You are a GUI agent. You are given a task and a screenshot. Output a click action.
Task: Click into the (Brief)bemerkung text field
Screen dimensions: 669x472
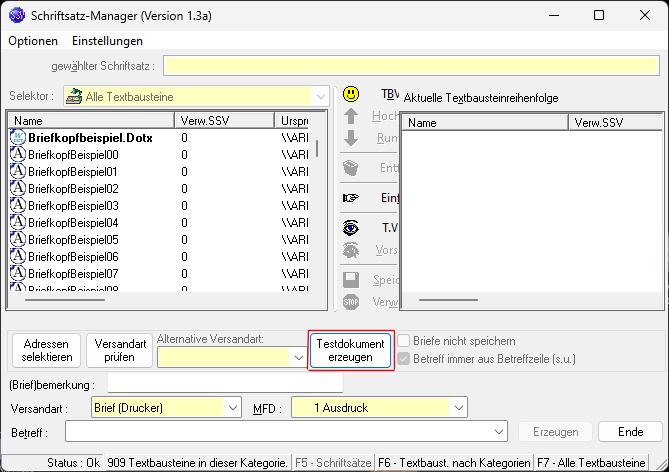coord(225,384)
